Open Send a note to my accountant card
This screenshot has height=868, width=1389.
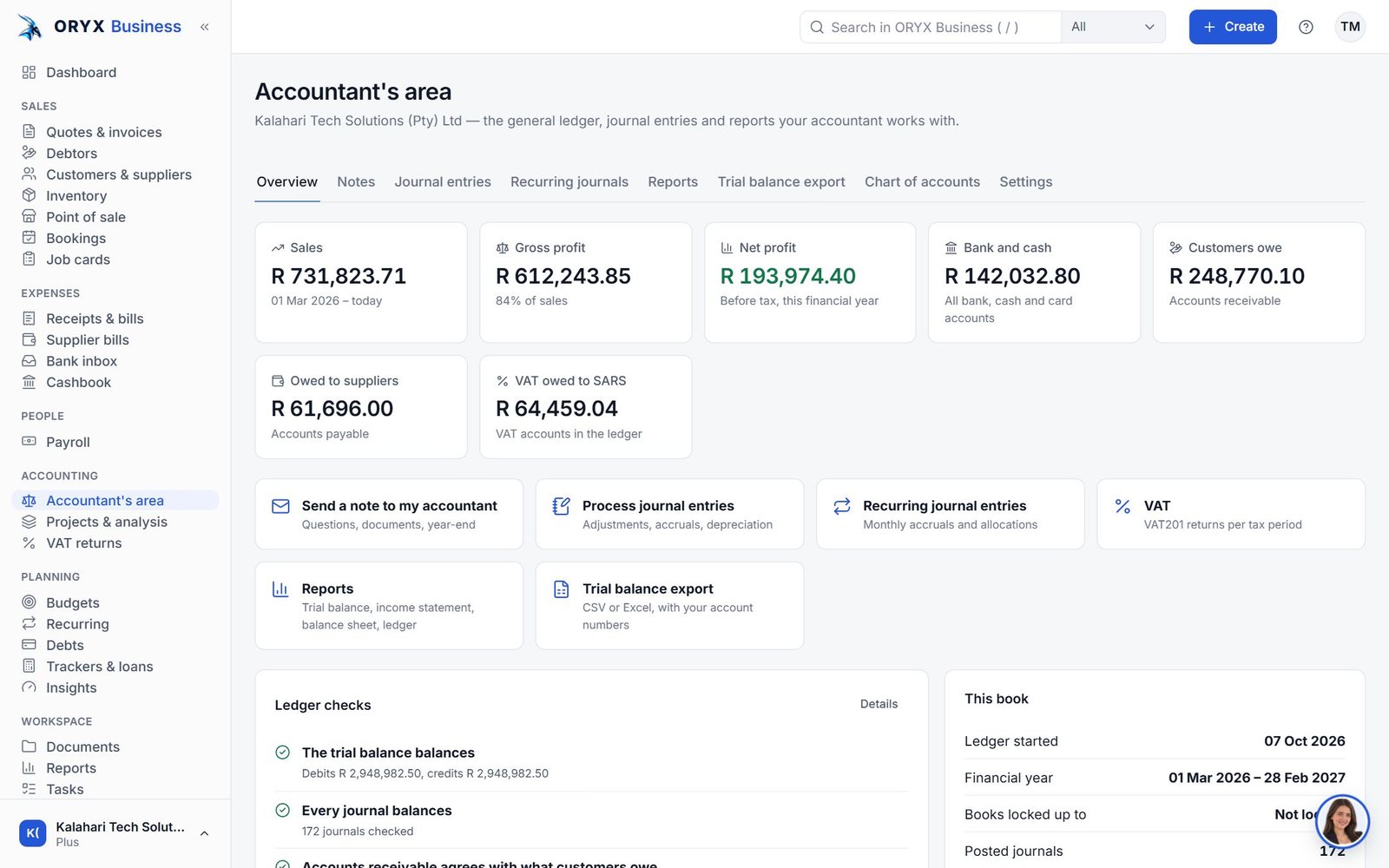click(x=389, y=514)
